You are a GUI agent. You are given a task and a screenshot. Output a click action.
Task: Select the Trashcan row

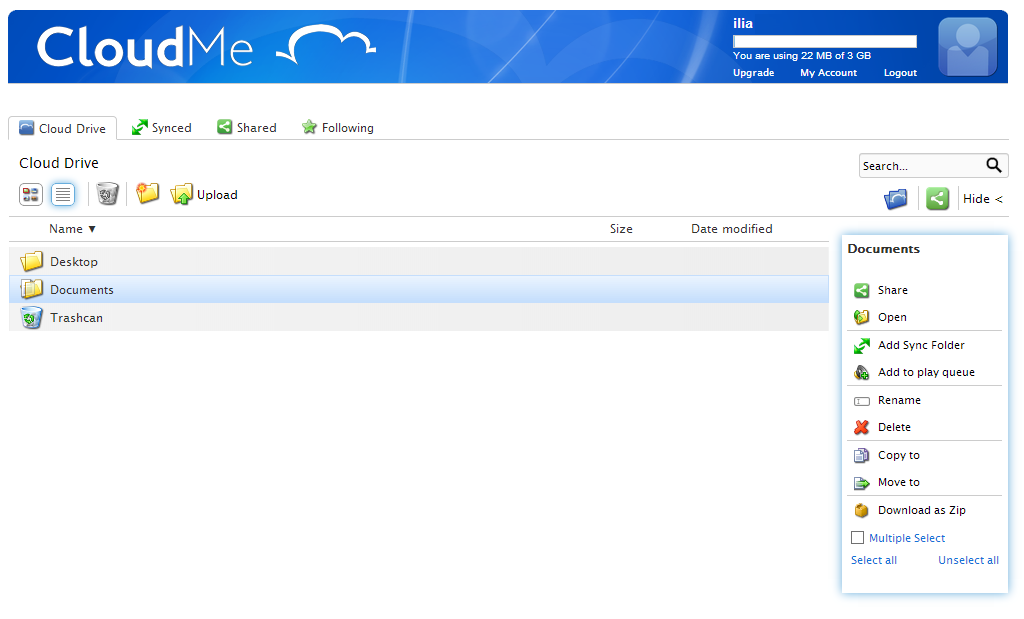[x=419, y=317]
